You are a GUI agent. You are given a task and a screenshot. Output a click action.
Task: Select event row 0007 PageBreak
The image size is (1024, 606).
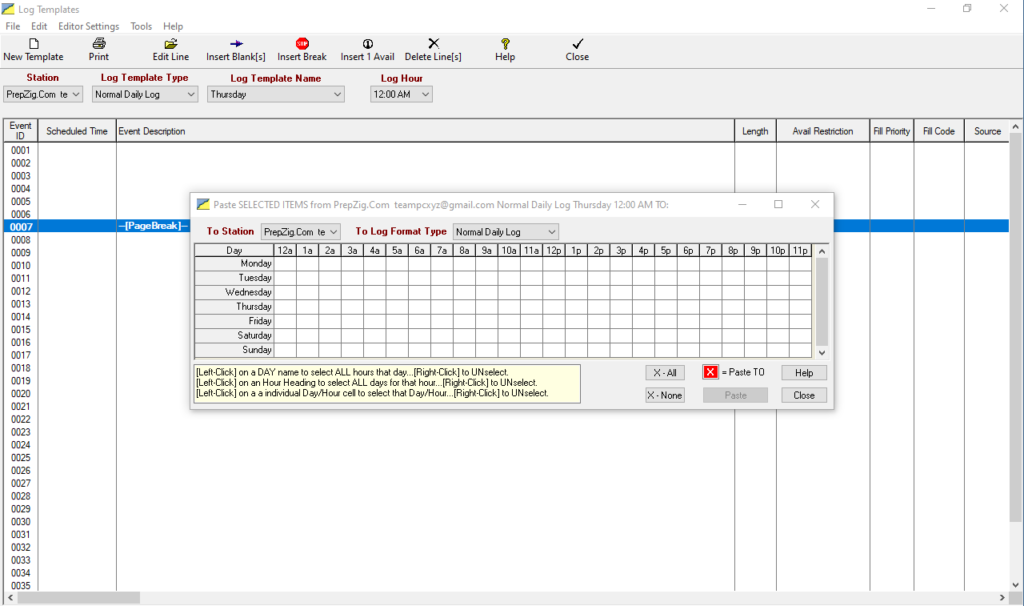(x=506, y=227)
